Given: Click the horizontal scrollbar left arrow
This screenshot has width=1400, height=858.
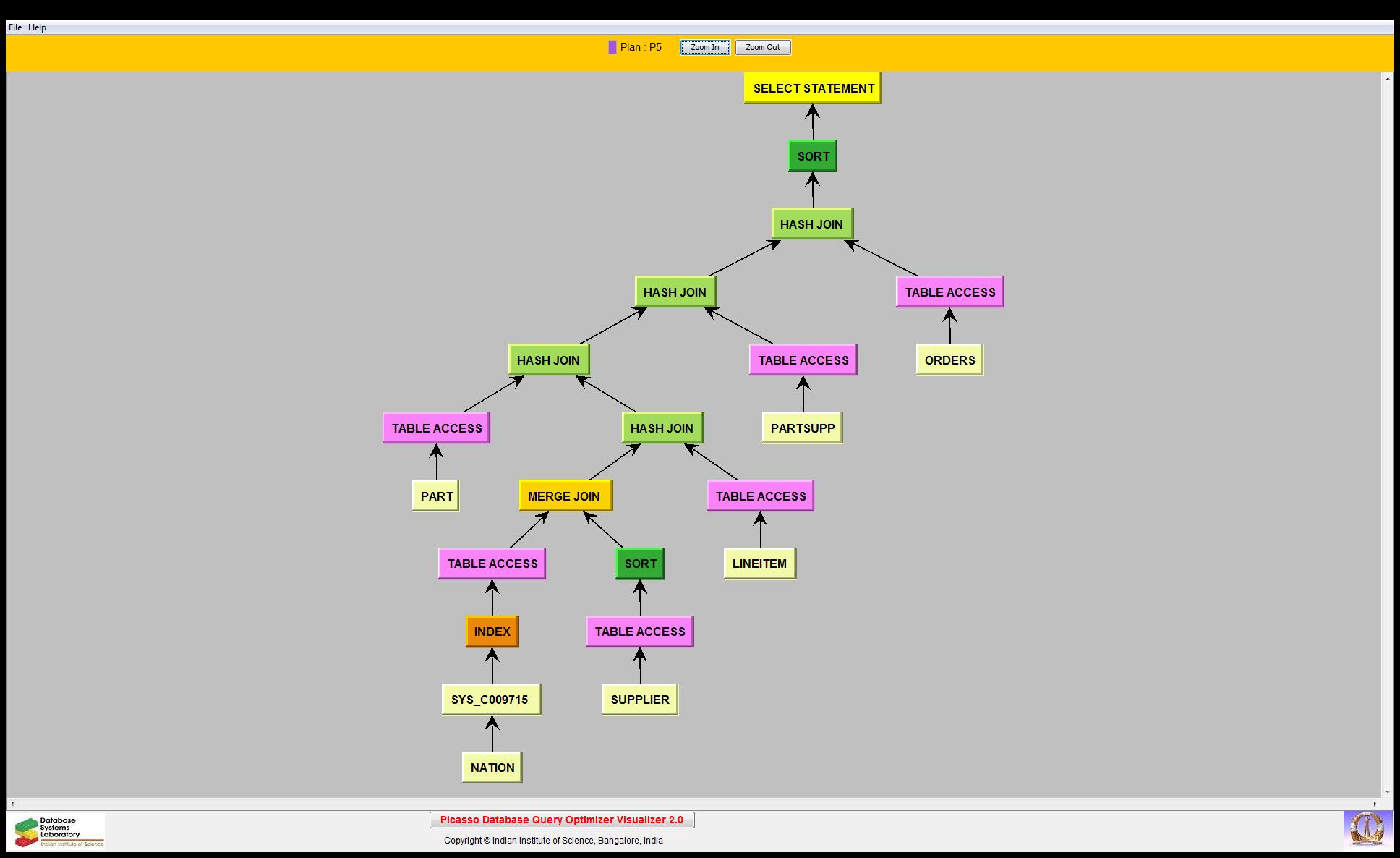Looking at the screenshot, I should click(x=12, y=804).
